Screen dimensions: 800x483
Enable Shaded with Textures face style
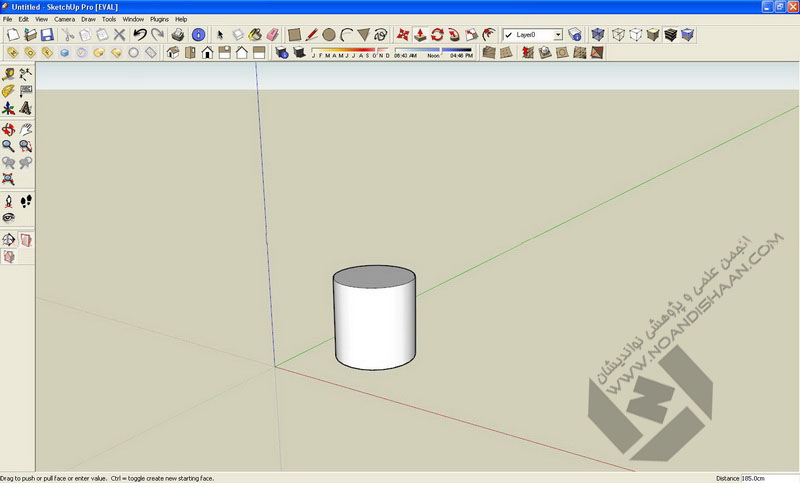(670, 35)
